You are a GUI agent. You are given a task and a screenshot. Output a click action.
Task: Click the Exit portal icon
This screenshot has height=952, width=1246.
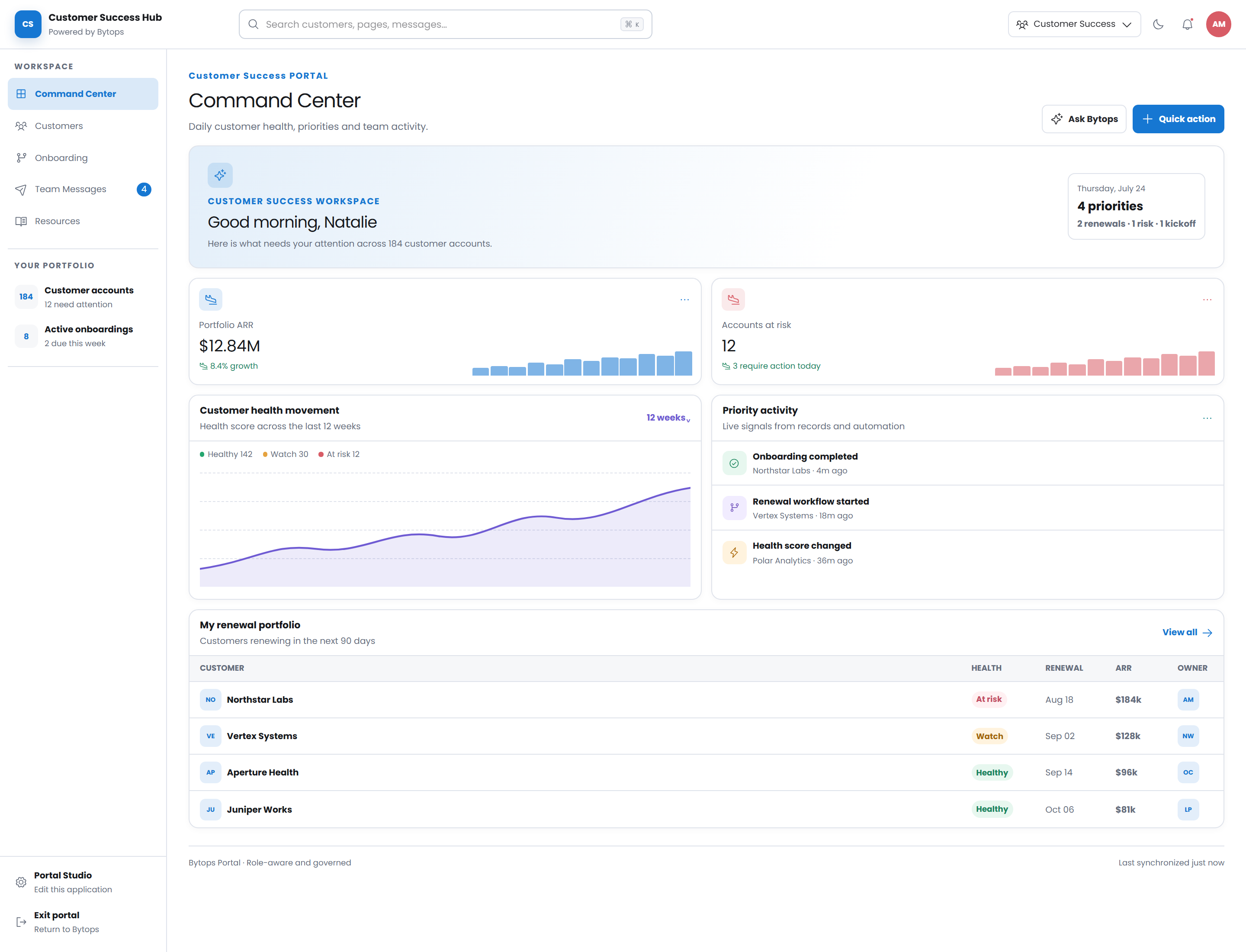click(x=21, y=922)
